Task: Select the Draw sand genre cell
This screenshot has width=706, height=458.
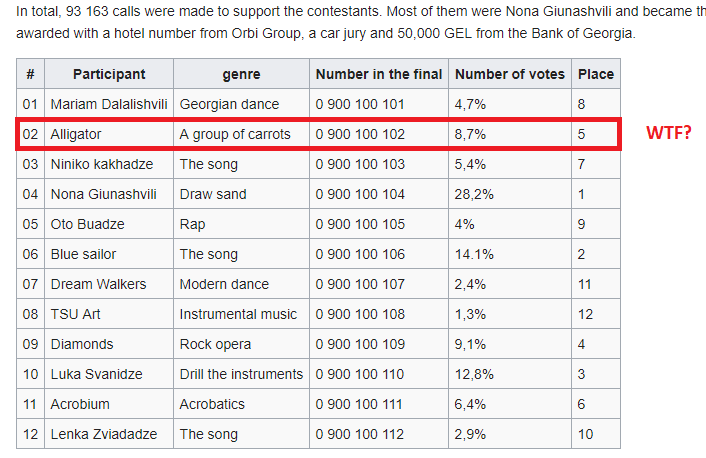Action: [x=241, y=194]
